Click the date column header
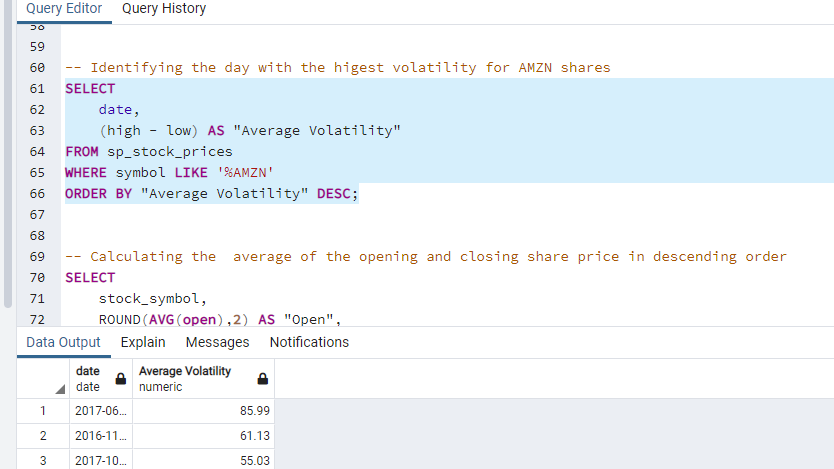 point(90,378)
